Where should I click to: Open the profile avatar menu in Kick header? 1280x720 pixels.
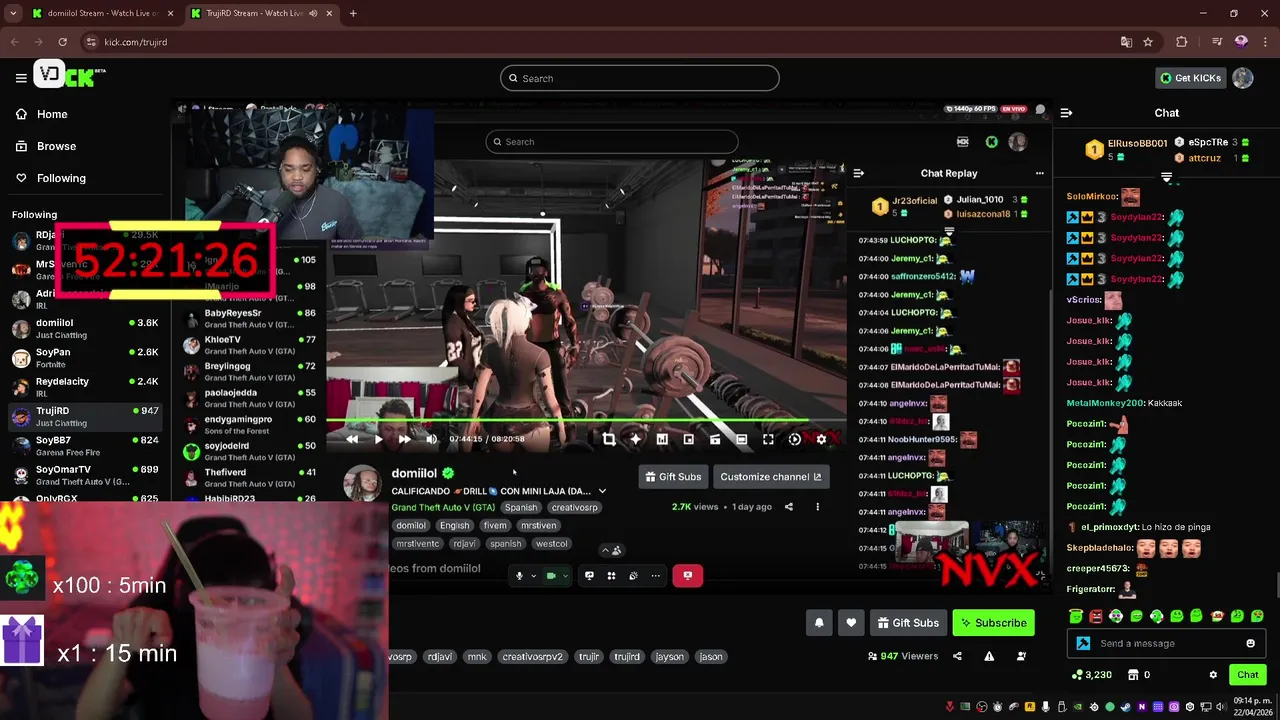pyautogui.click(x=1243, y=78)
